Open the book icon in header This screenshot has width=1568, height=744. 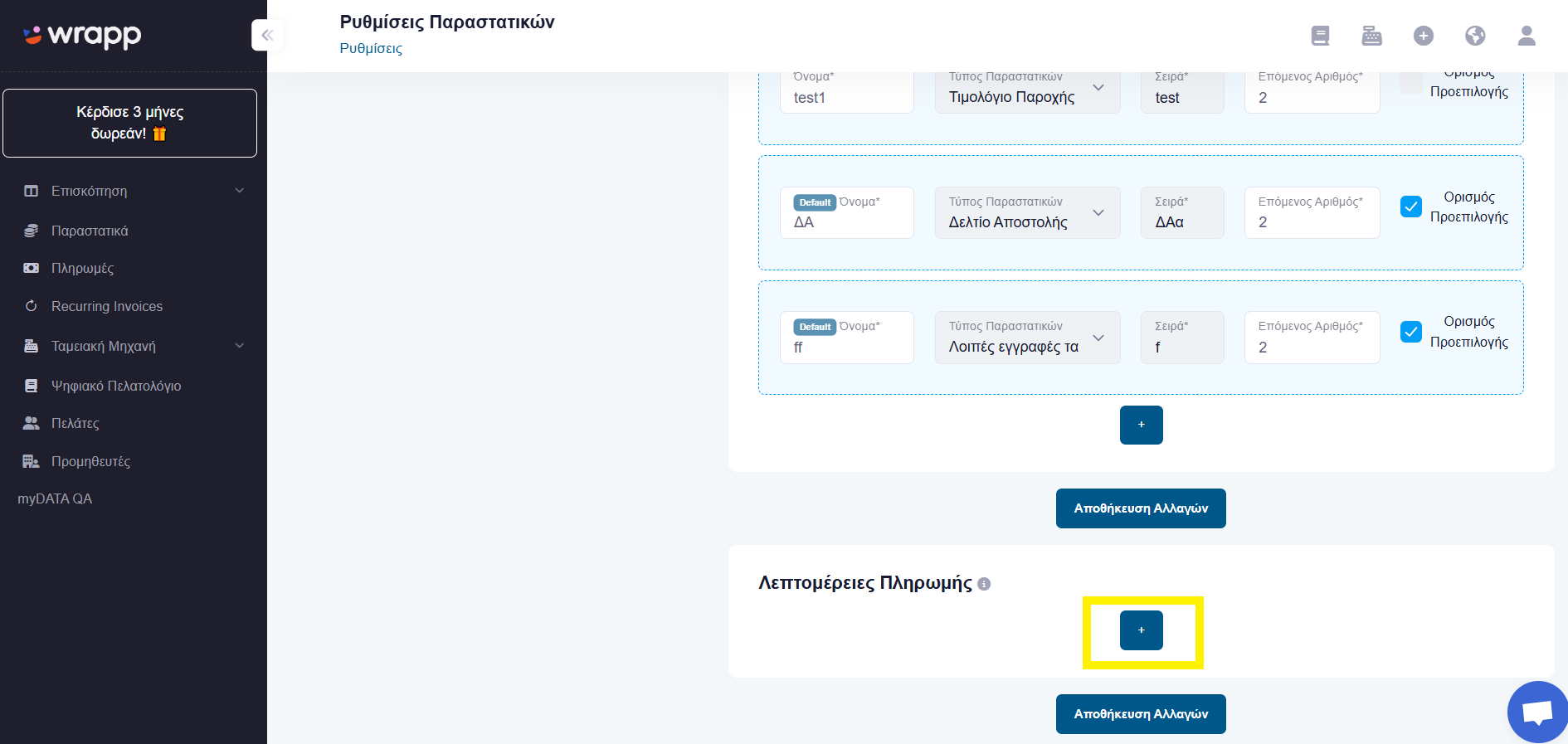tap(1320, 36)
